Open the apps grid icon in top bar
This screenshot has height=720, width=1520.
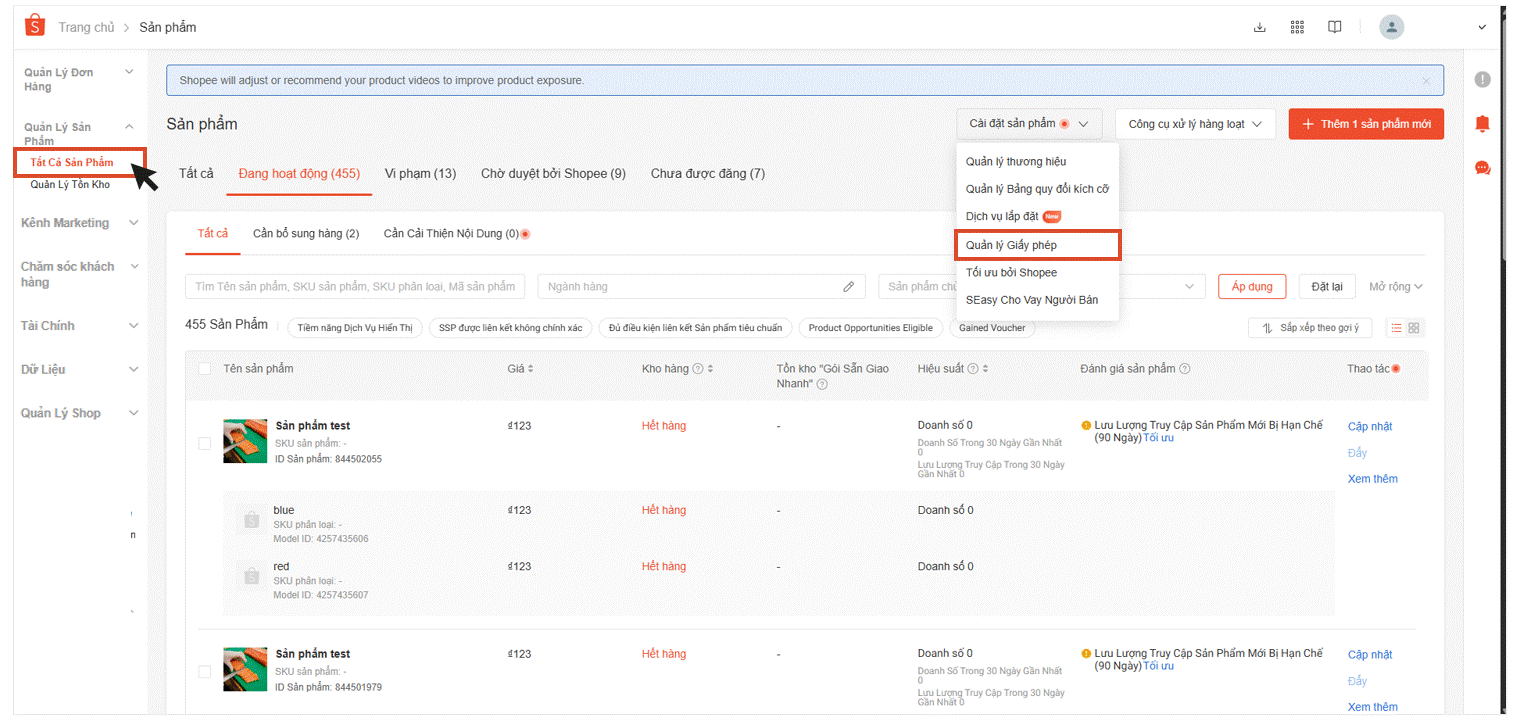point(1297,27)
